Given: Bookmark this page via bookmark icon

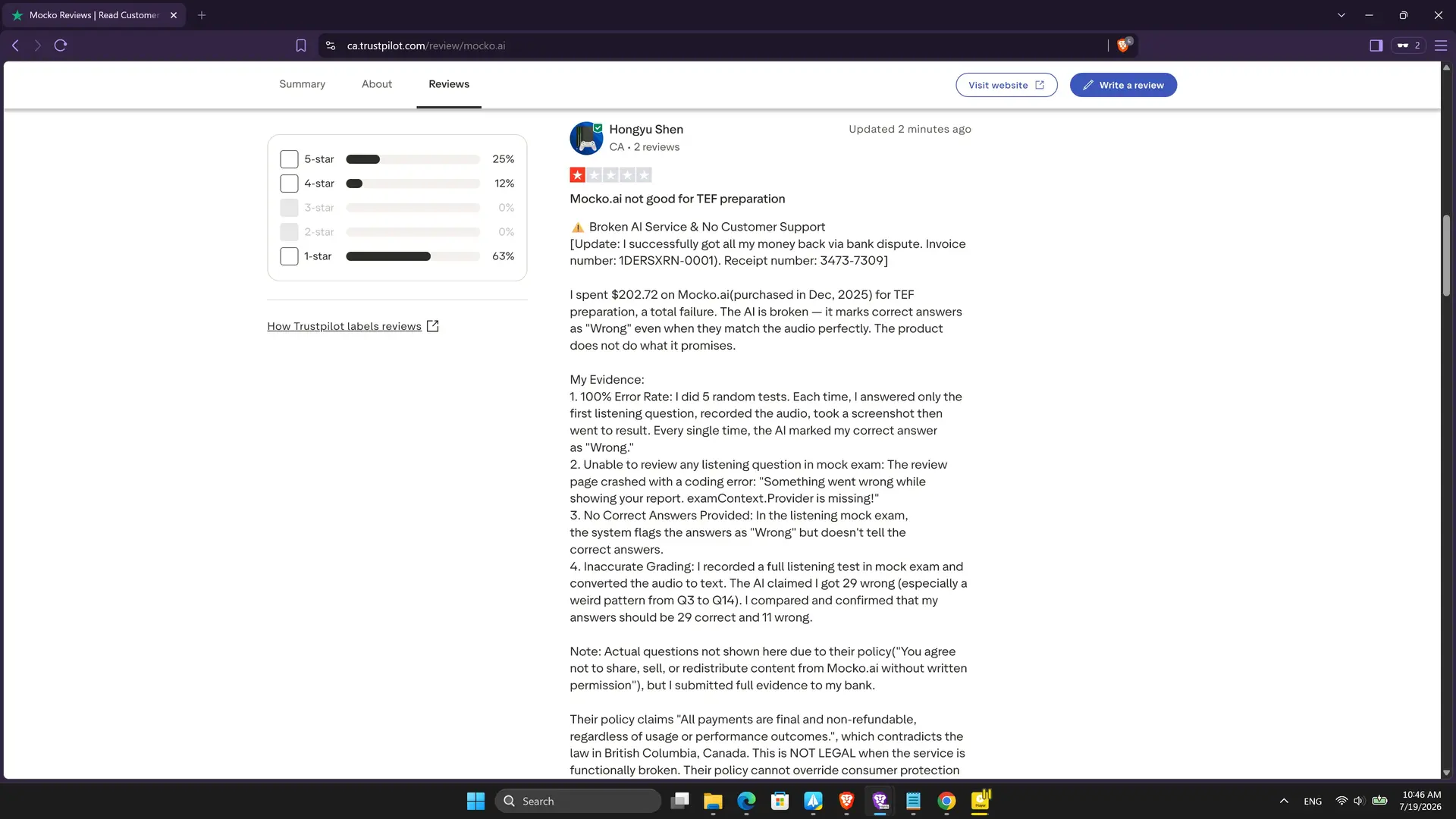Looking at the screenshot, I should [x=301, y=45].
